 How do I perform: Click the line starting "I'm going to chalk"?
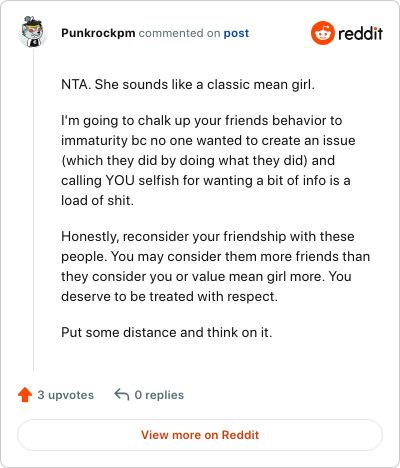tap(202, 121)
